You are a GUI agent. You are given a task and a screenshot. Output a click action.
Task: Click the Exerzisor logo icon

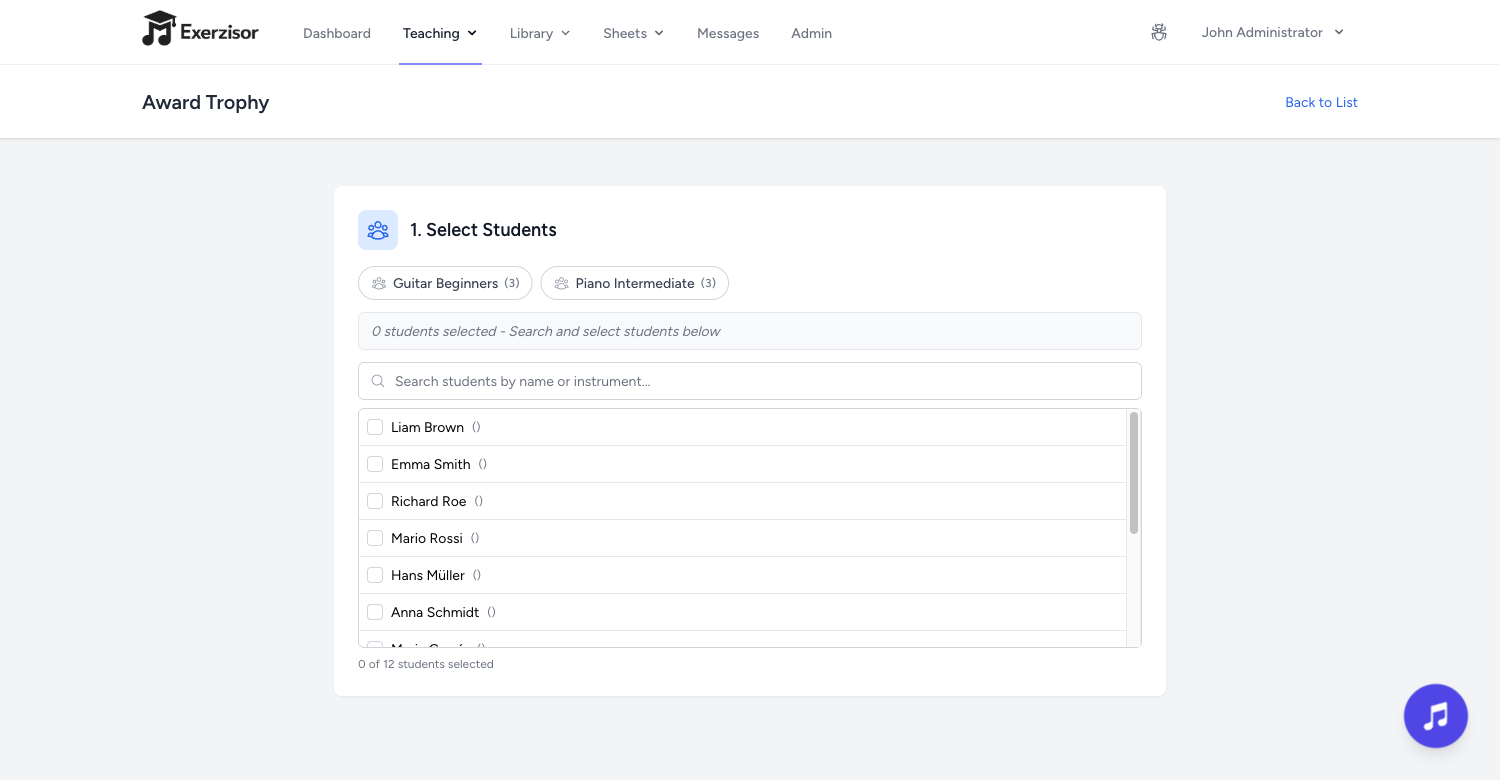coord(158,29)
